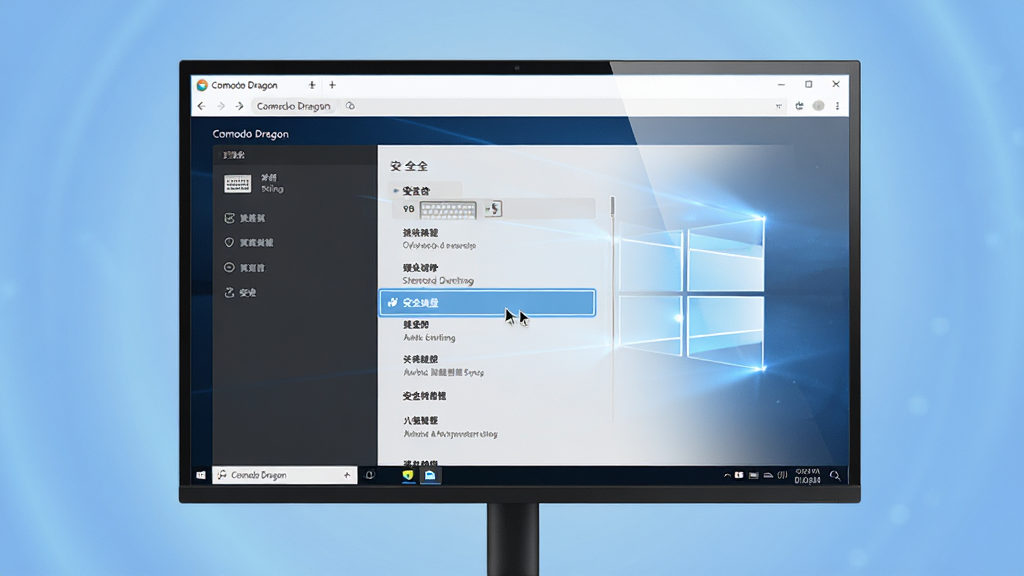This screenshot has height=576, width=1024.
Task: Click the on-screen keyboard icon in the 98 row
Action: [x=448, y=210]
